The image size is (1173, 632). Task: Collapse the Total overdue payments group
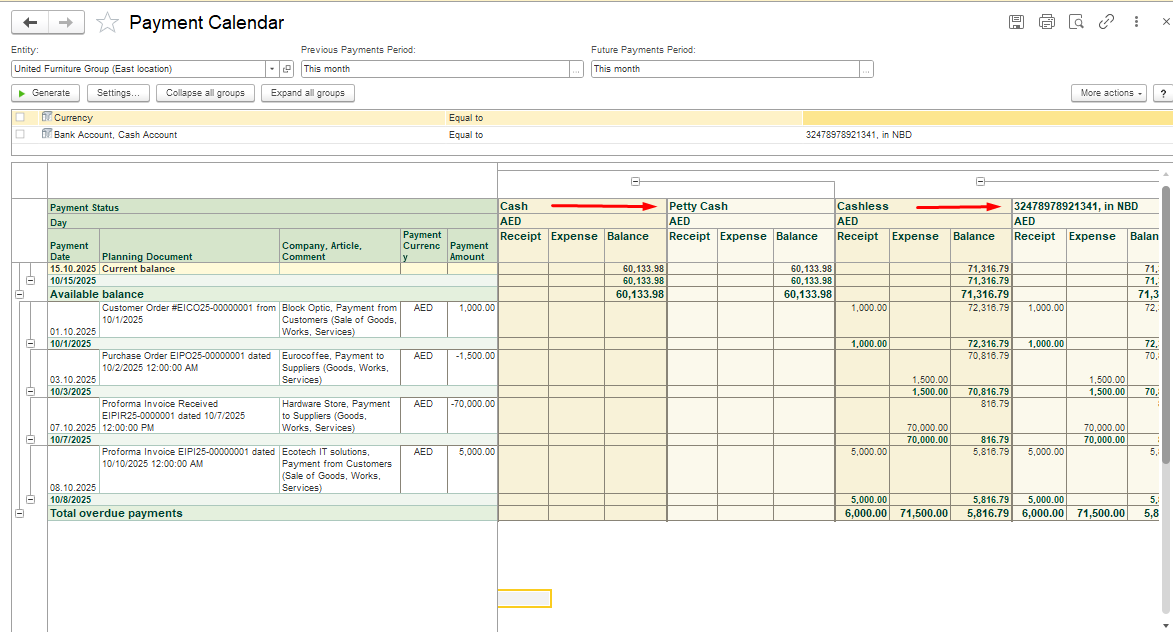[x=19, y=513]
